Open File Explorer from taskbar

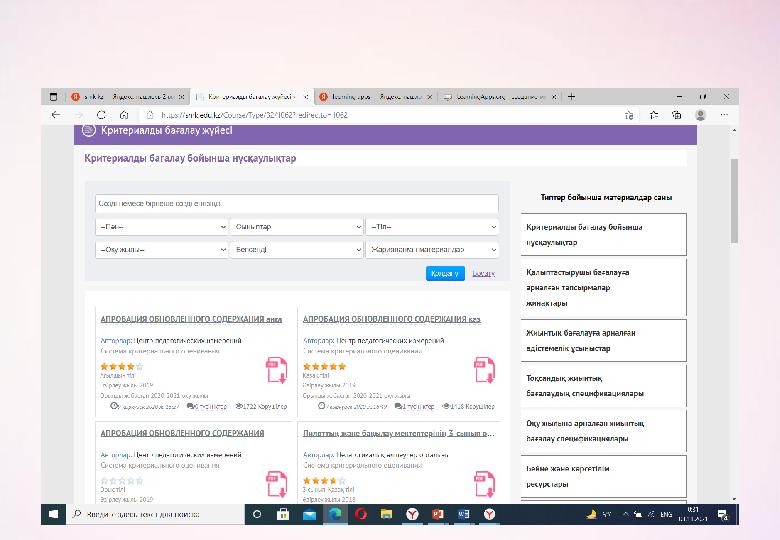pyautogui.click(x=387, y=514)
